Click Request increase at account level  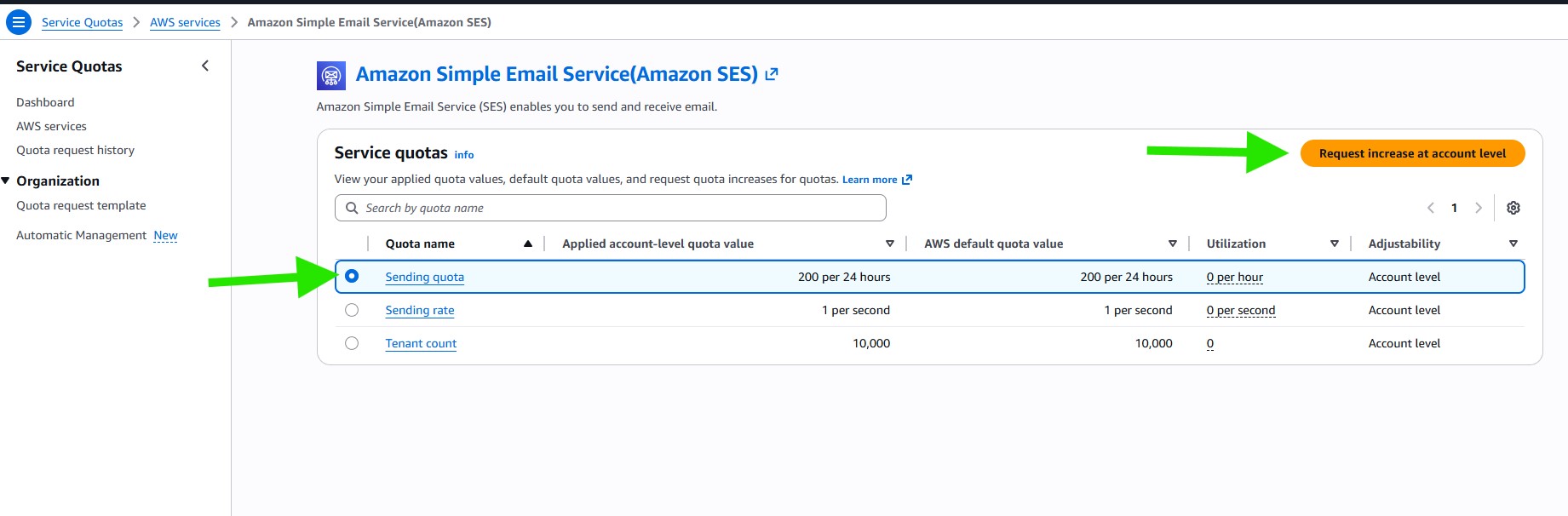pyautogui.click(x=1412, y=153)
